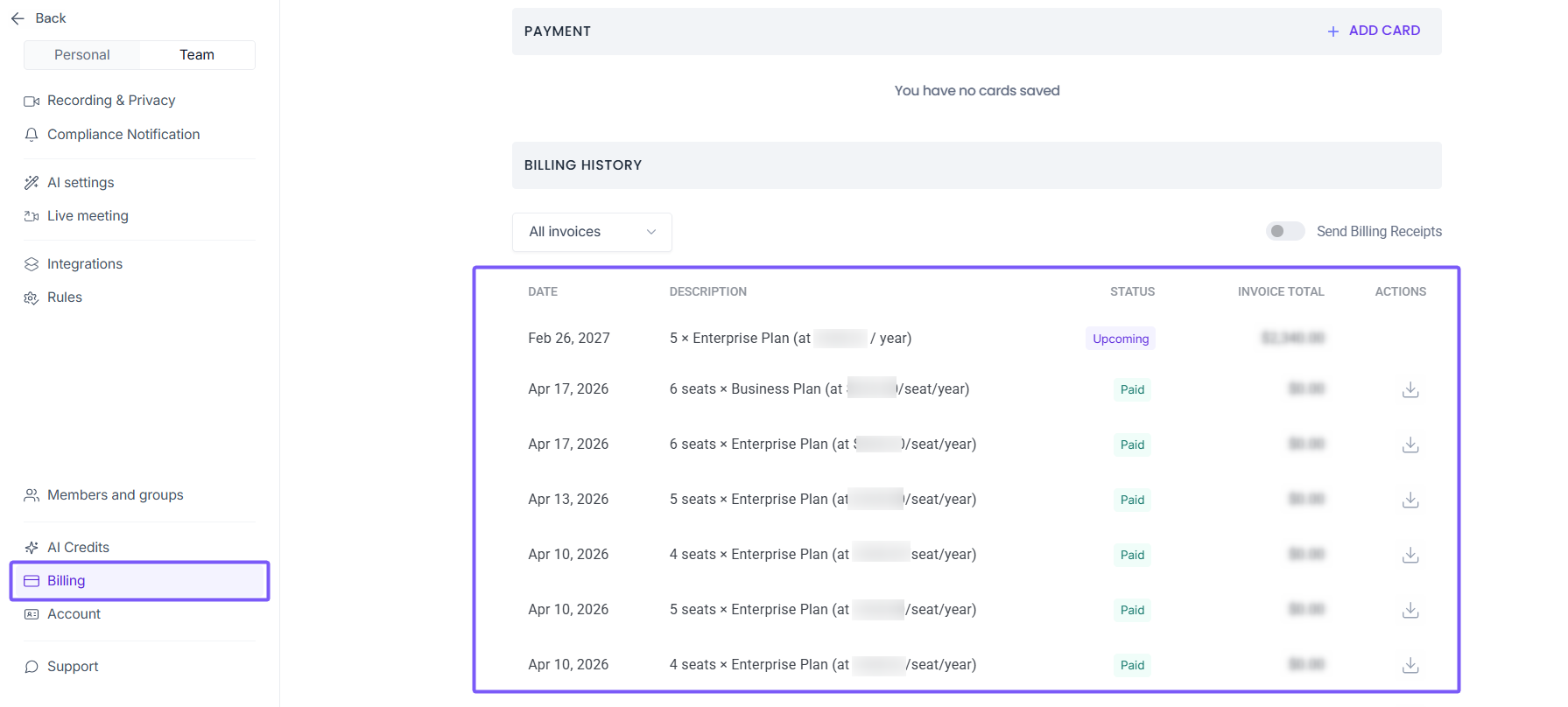Open the Live meeting settings
Viewport: 1568px width, 707px height.
coord(88,216)
